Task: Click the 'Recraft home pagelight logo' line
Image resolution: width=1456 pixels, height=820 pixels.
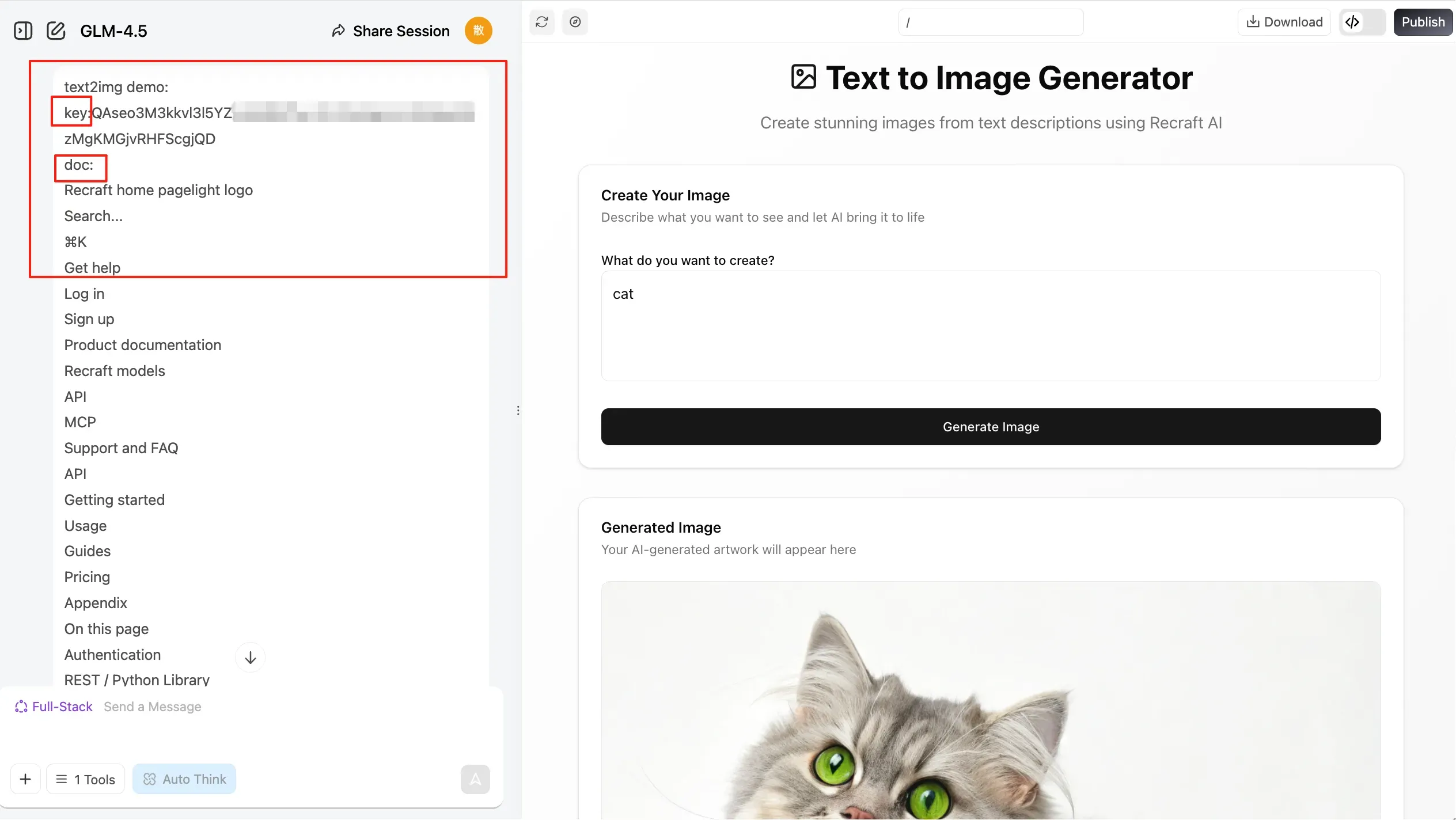Action: click(x=158, y=190)
